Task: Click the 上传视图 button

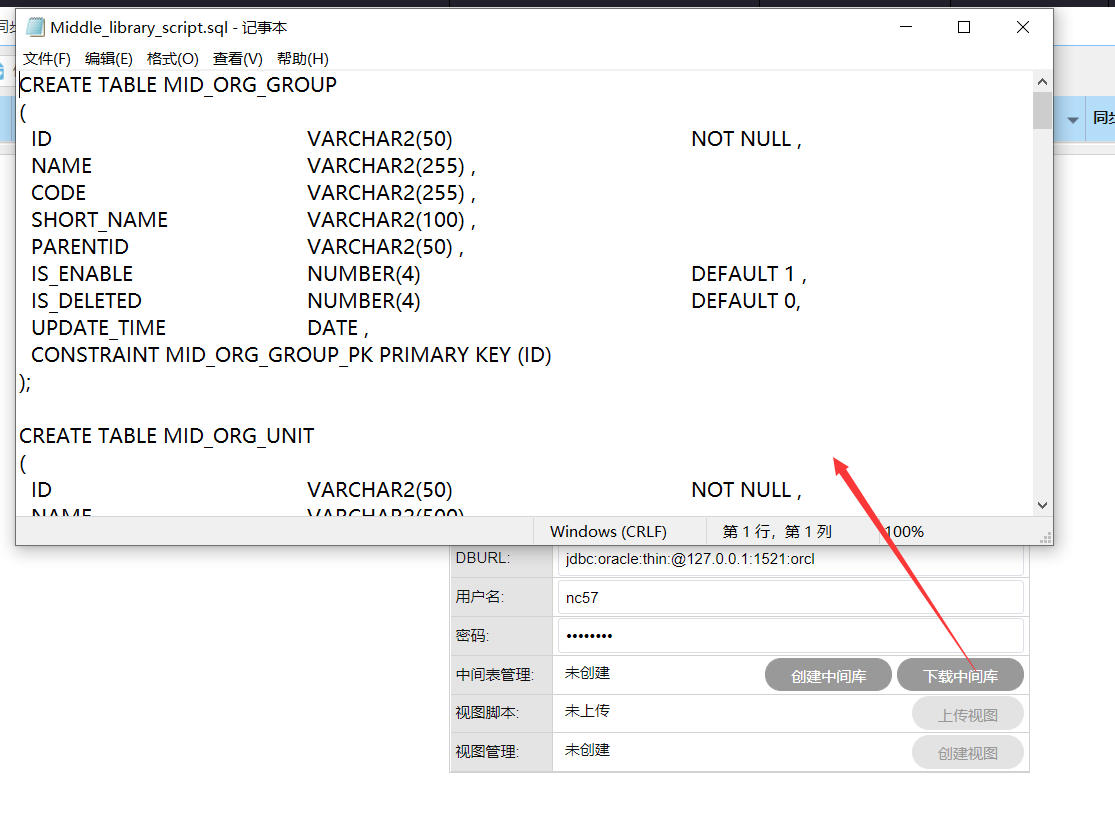Action: pos(968,715)
